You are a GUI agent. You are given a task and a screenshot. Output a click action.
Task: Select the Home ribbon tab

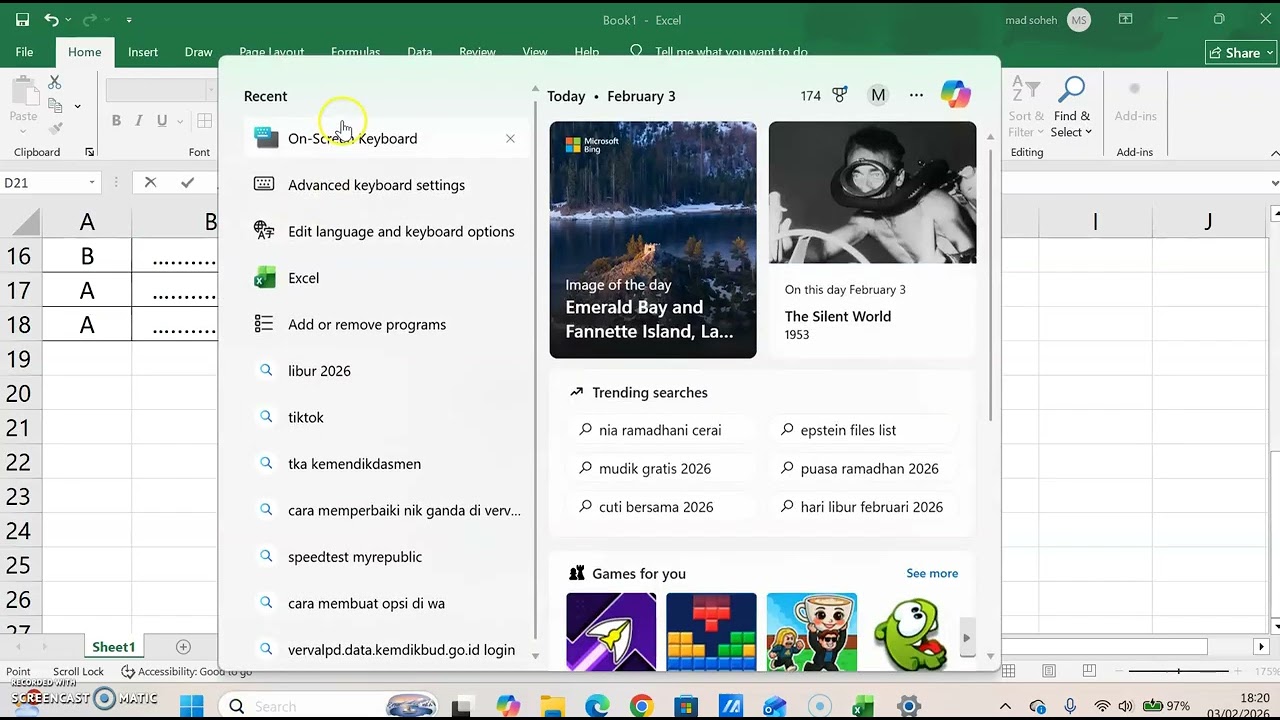click(x=84, y=52)
